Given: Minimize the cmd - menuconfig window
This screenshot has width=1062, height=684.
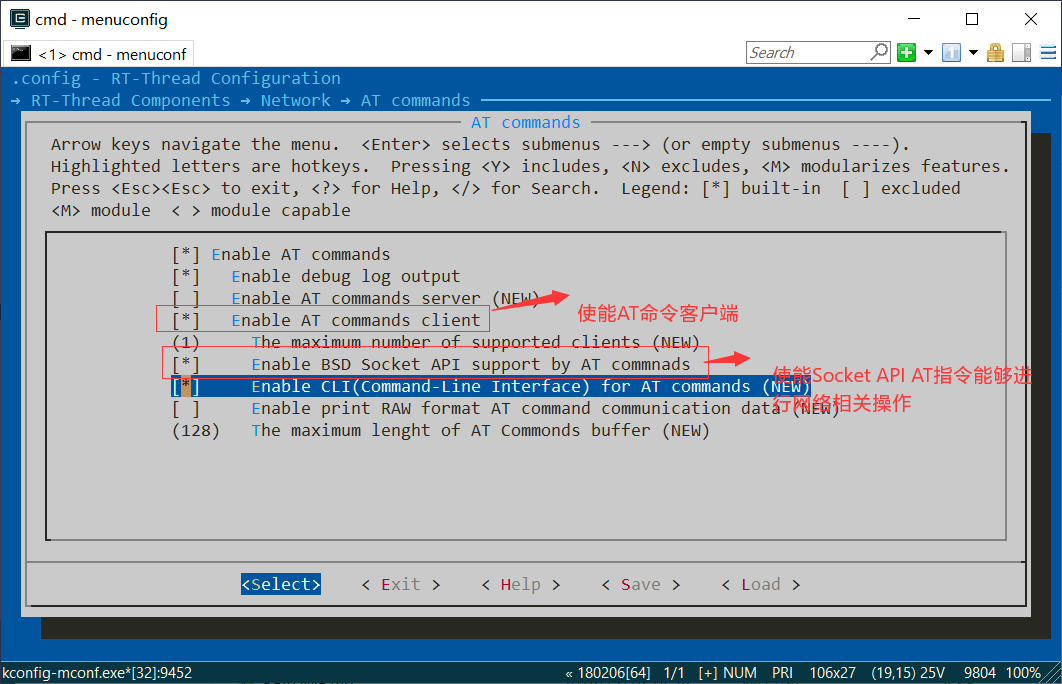Looking at the screenshot, I should [x=913, y=19].
